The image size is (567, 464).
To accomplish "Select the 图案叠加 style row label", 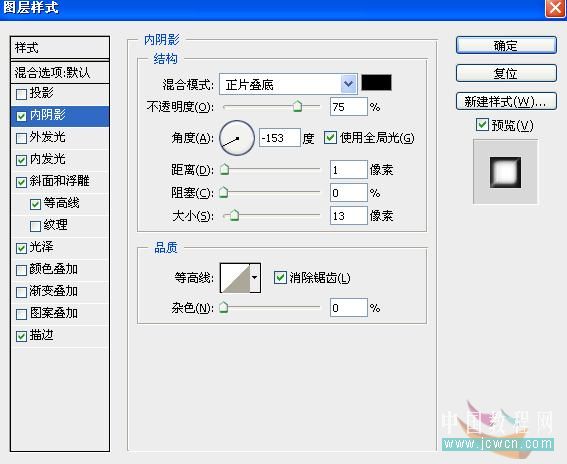I will (x=54, y=313).
